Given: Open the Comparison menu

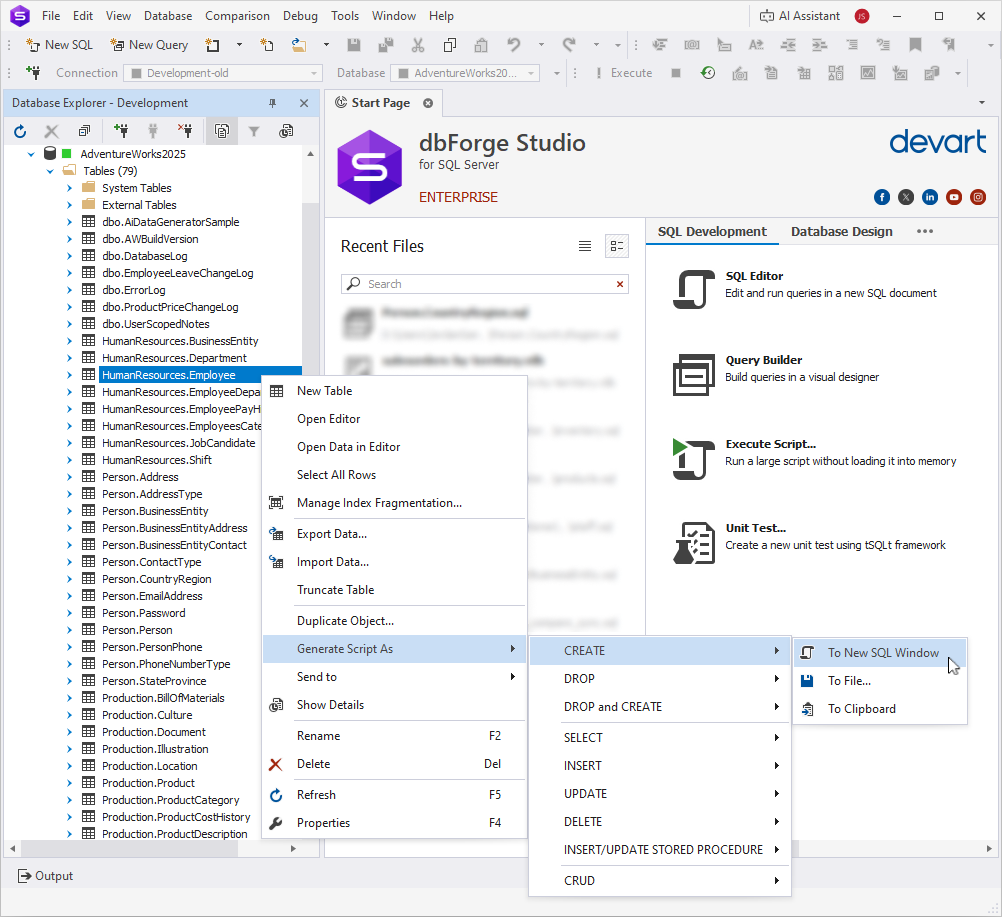Looking at the screenshot, I should pos(237,16).
